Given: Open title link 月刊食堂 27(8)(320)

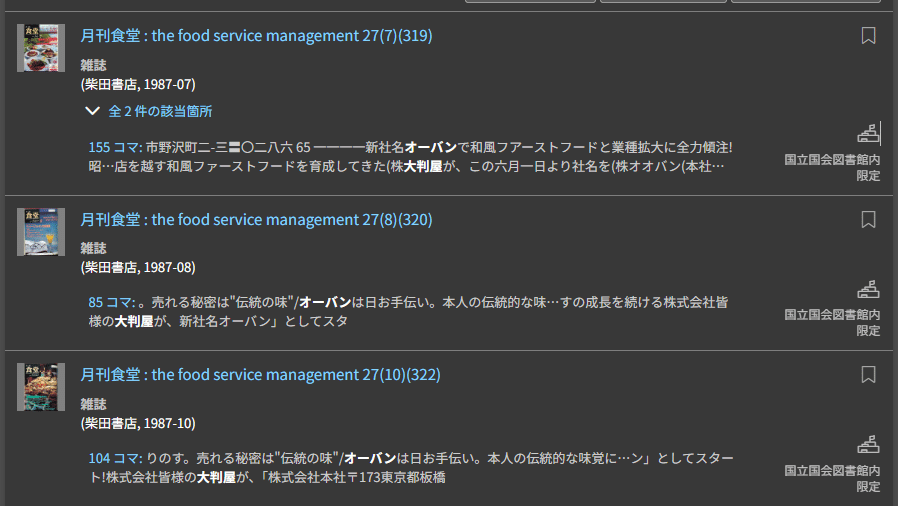Looking at the screenshot, I should [x=256, y=220].
